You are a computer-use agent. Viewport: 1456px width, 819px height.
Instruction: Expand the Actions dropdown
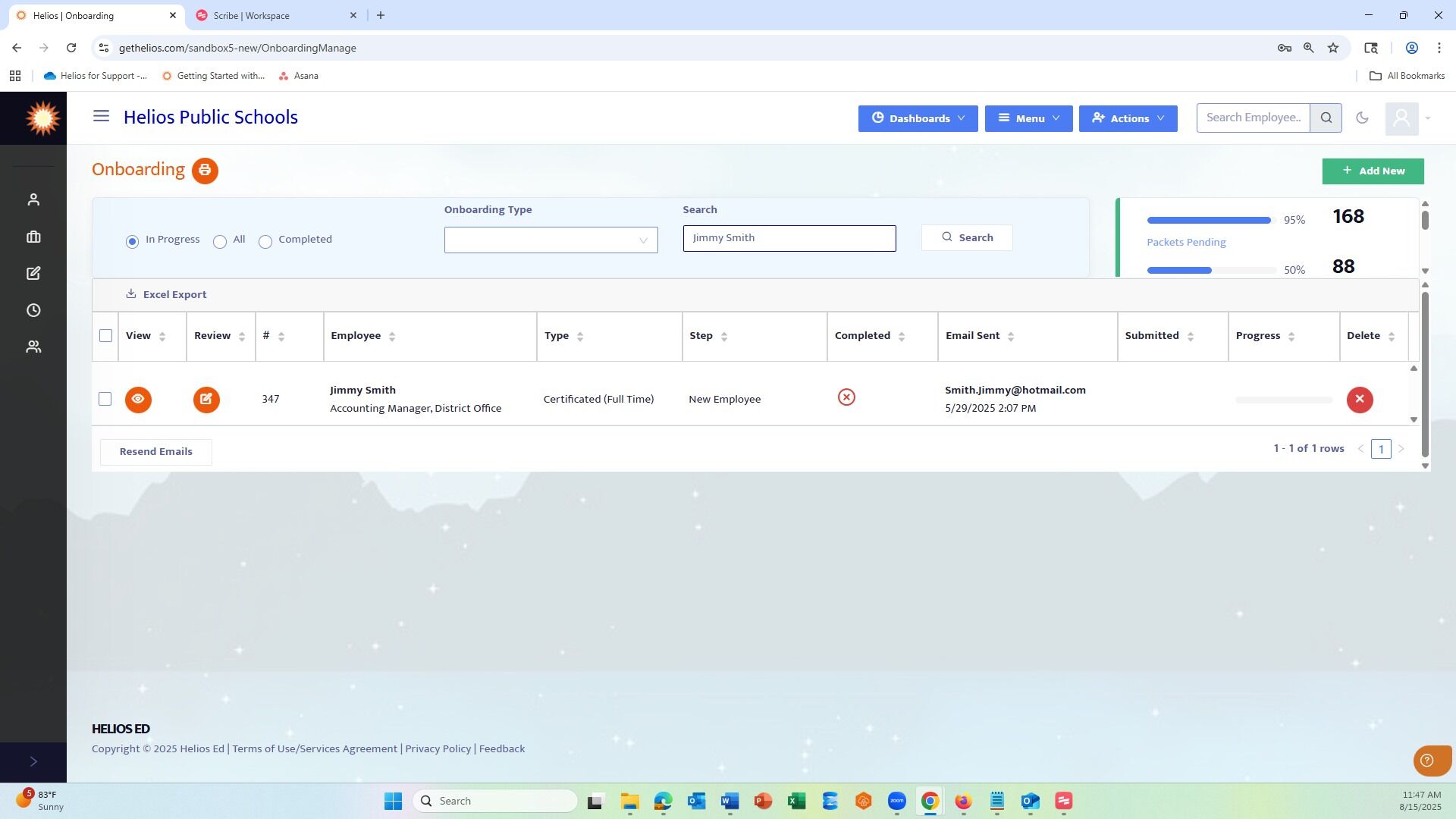[x=1128, y=118]
